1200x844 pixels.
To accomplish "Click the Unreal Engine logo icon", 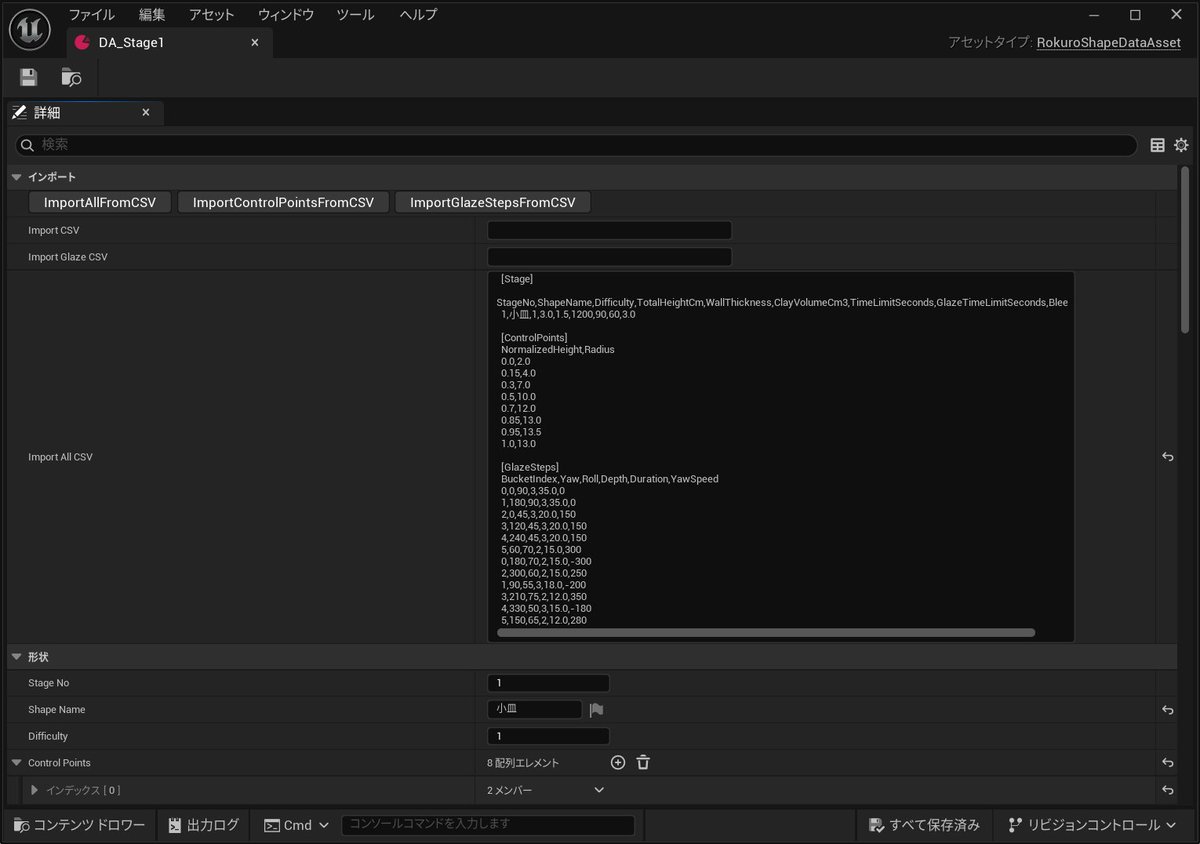I will click(x=30, y=30).
